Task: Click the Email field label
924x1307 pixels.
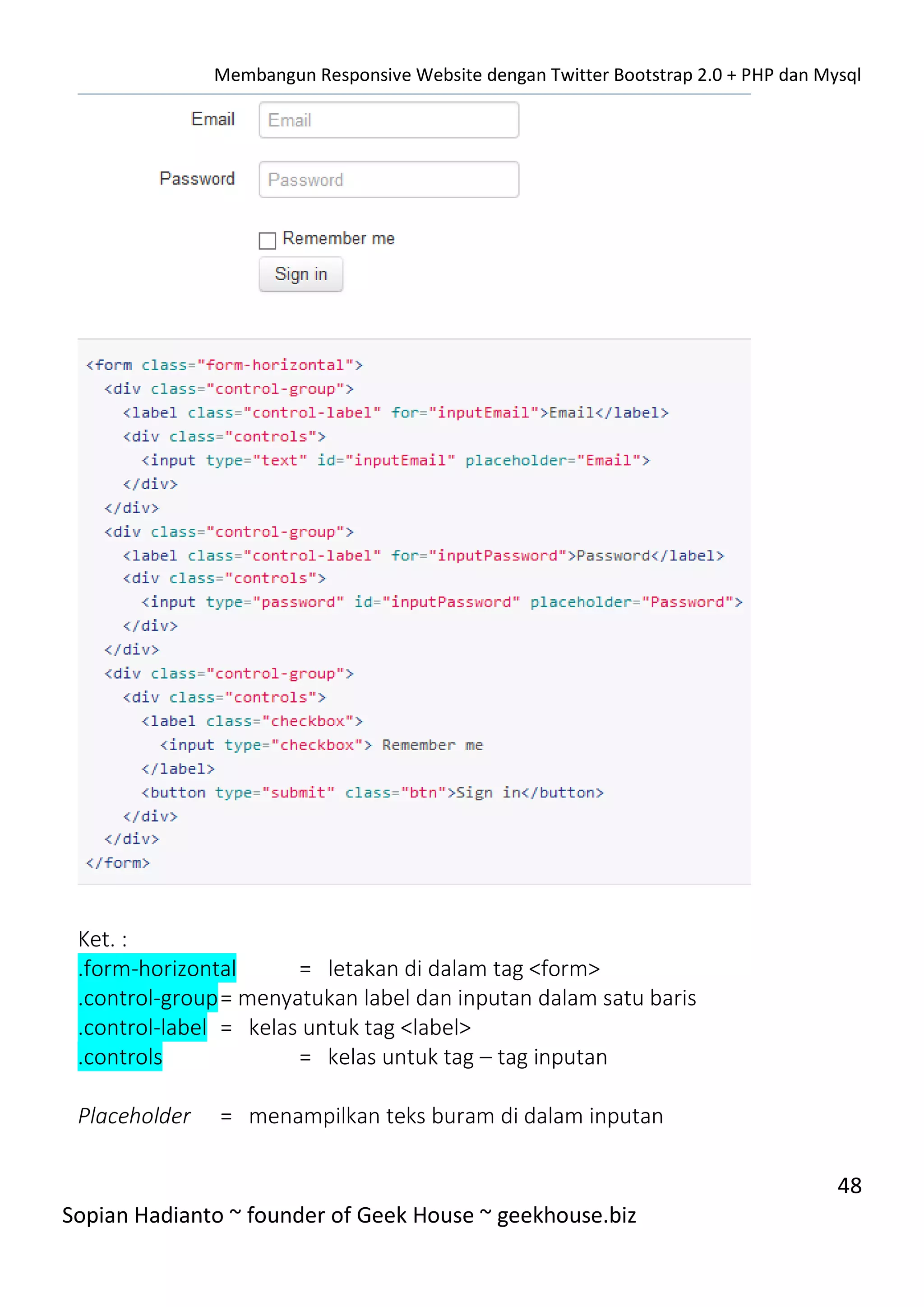Action: 213,119
